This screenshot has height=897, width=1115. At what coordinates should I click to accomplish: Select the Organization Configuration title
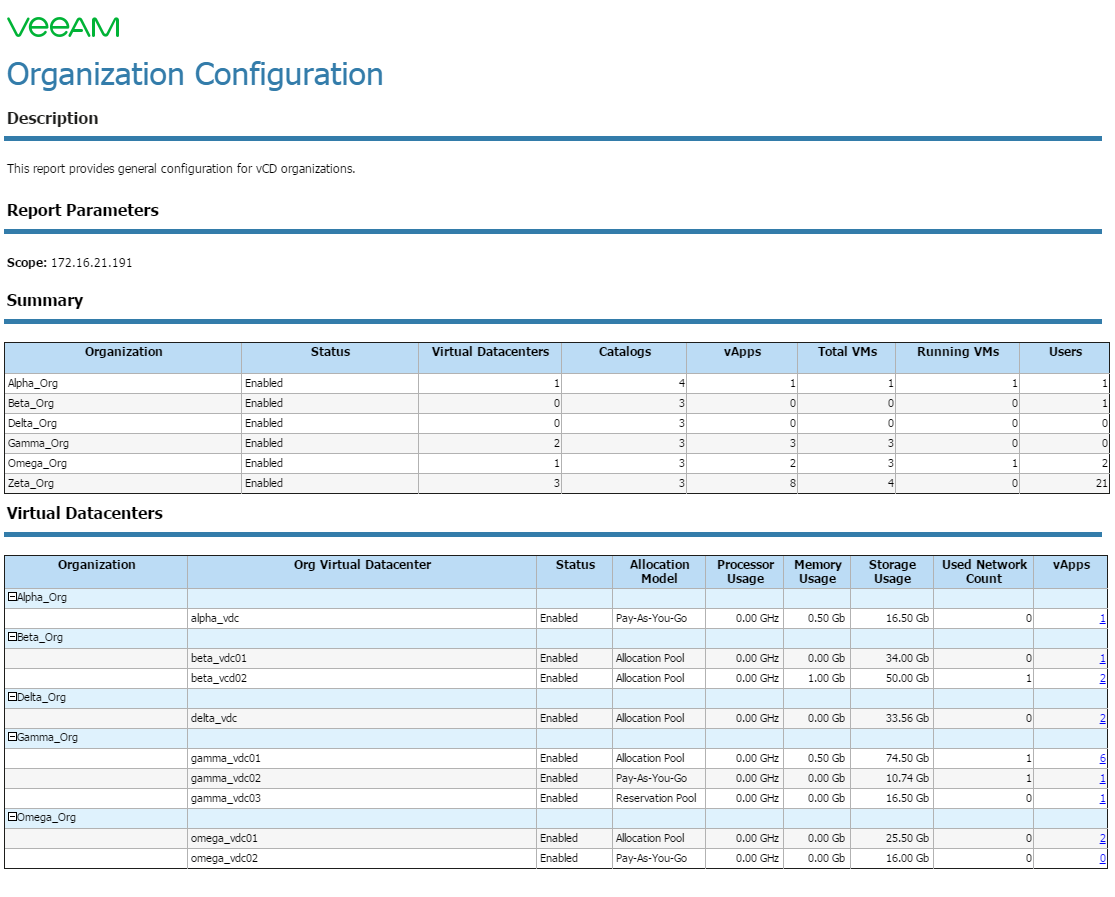pos(195,75)
